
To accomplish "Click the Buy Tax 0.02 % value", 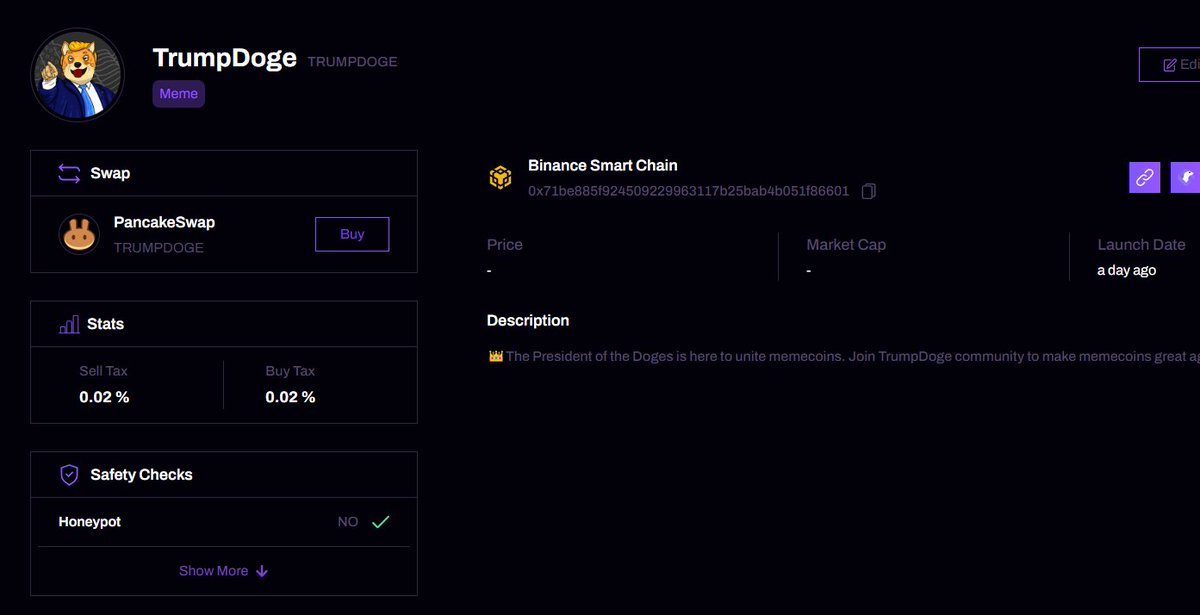I will coord(290,397).
